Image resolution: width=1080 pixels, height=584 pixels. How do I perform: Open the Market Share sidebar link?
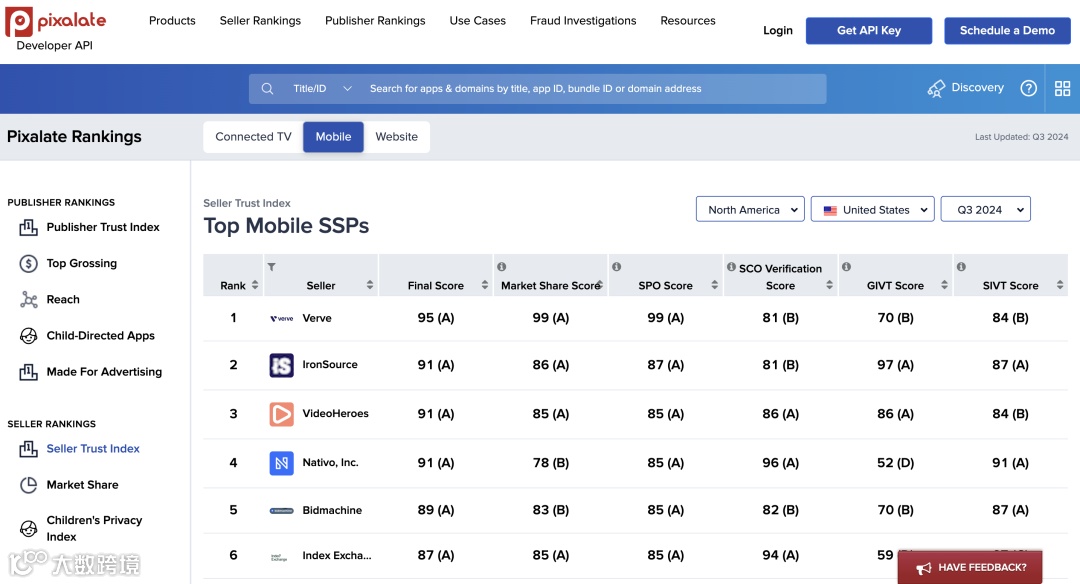tap(83, 485)
